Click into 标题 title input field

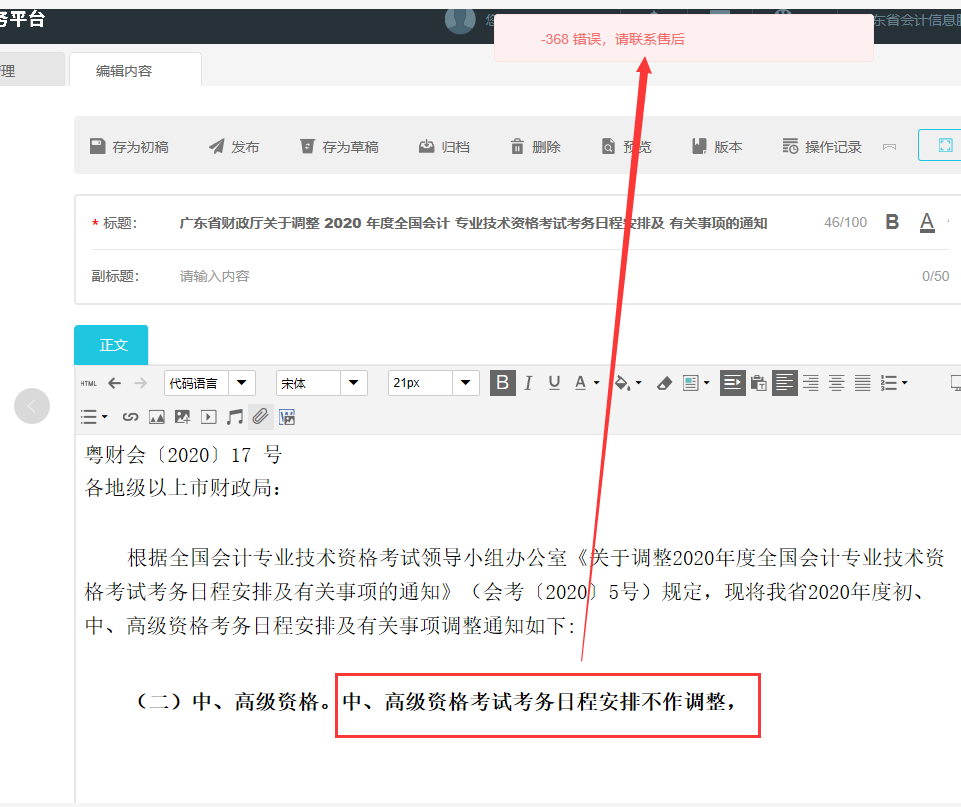click(x=473, y=223)
